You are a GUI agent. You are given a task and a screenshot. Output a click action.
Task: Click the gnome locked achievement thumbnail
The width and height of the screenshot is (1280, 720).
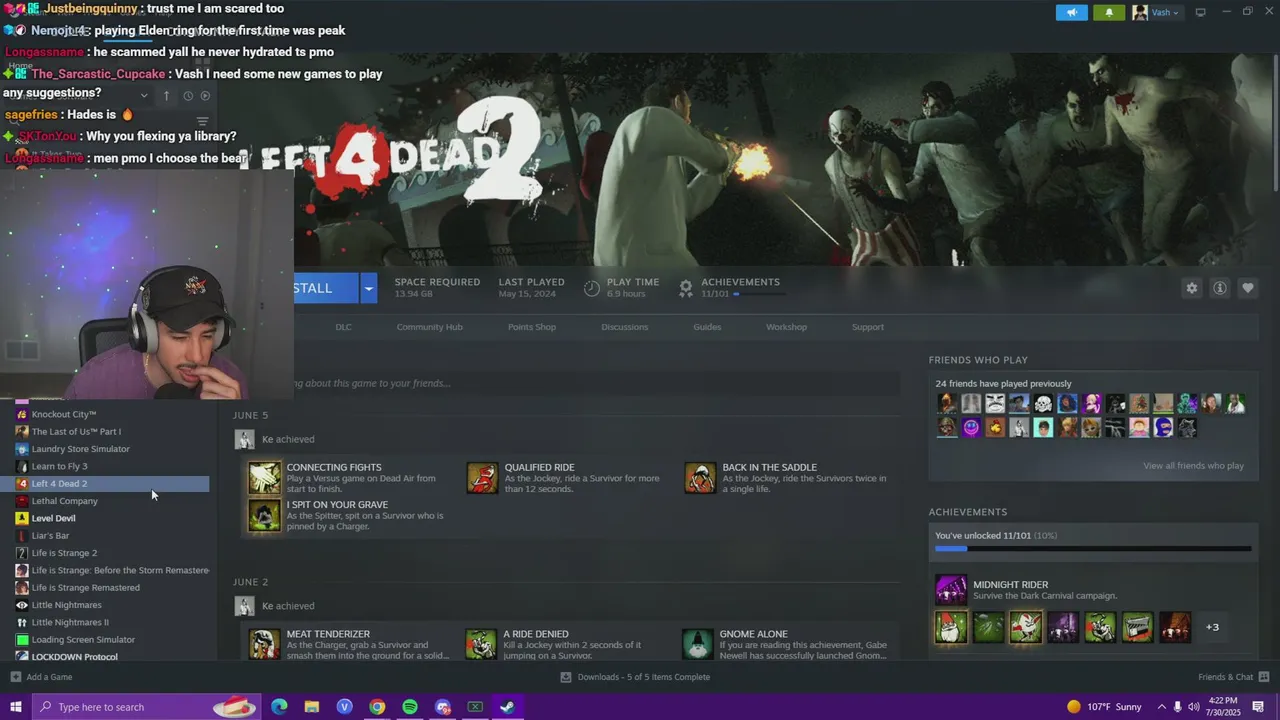click(951, 627)
